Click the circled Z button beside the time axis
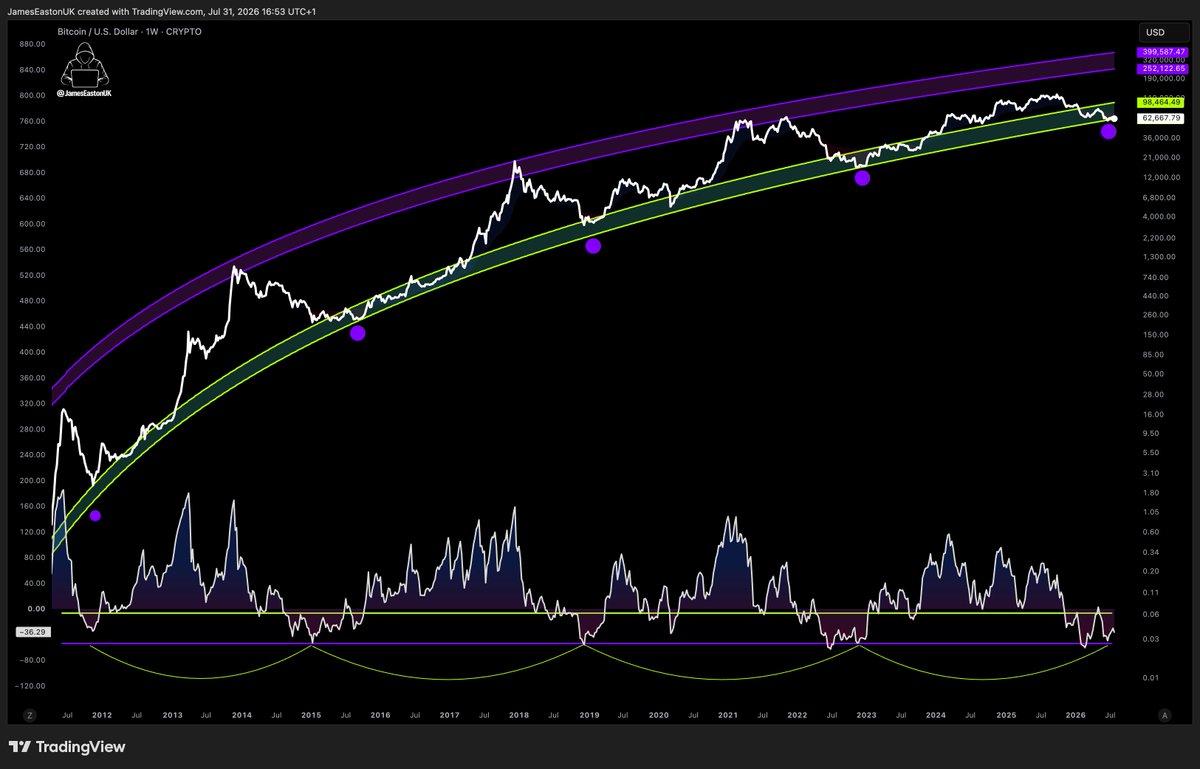The image size is (1200, 769). pyautogui.click(x=30, y=715)
